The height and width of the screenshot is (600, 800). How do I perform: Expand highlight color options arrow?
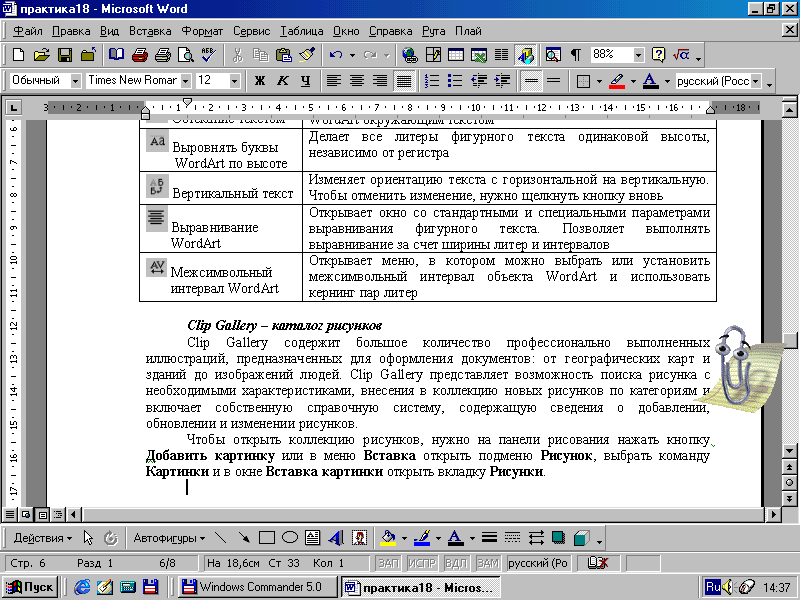tap(633, 81)
